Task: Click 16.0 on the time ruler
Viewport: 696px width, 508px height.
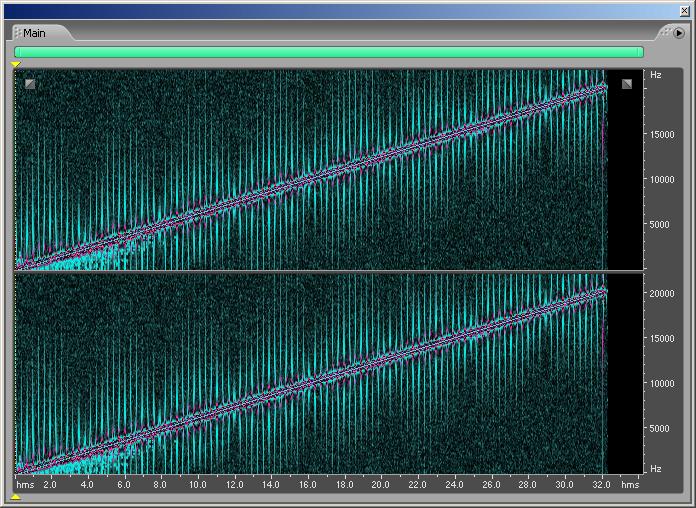Action: click(x=308, y=484)
